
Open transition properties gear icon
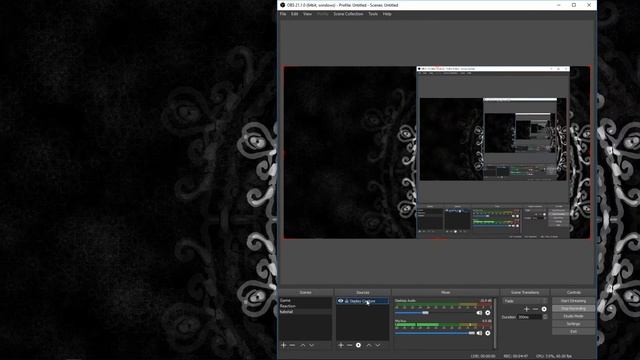[544, 309]
